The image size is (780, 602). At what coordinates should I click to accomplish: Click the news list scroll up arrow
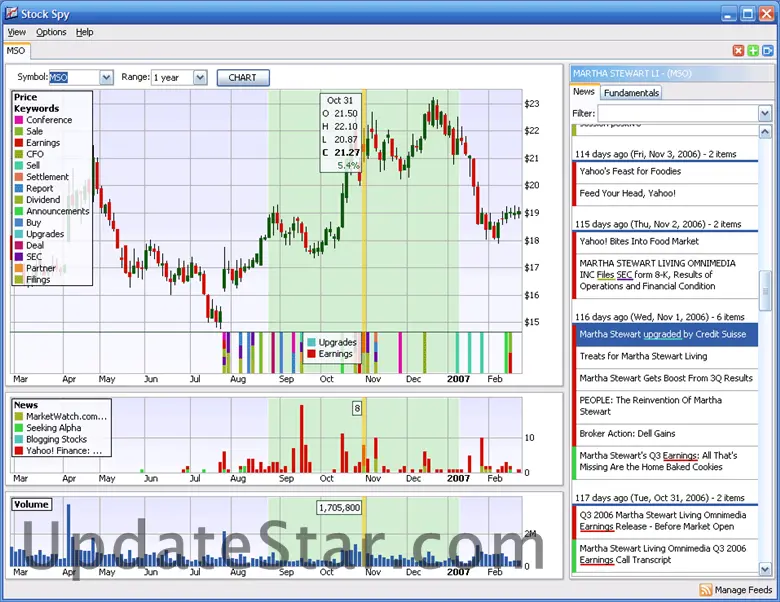765,131
